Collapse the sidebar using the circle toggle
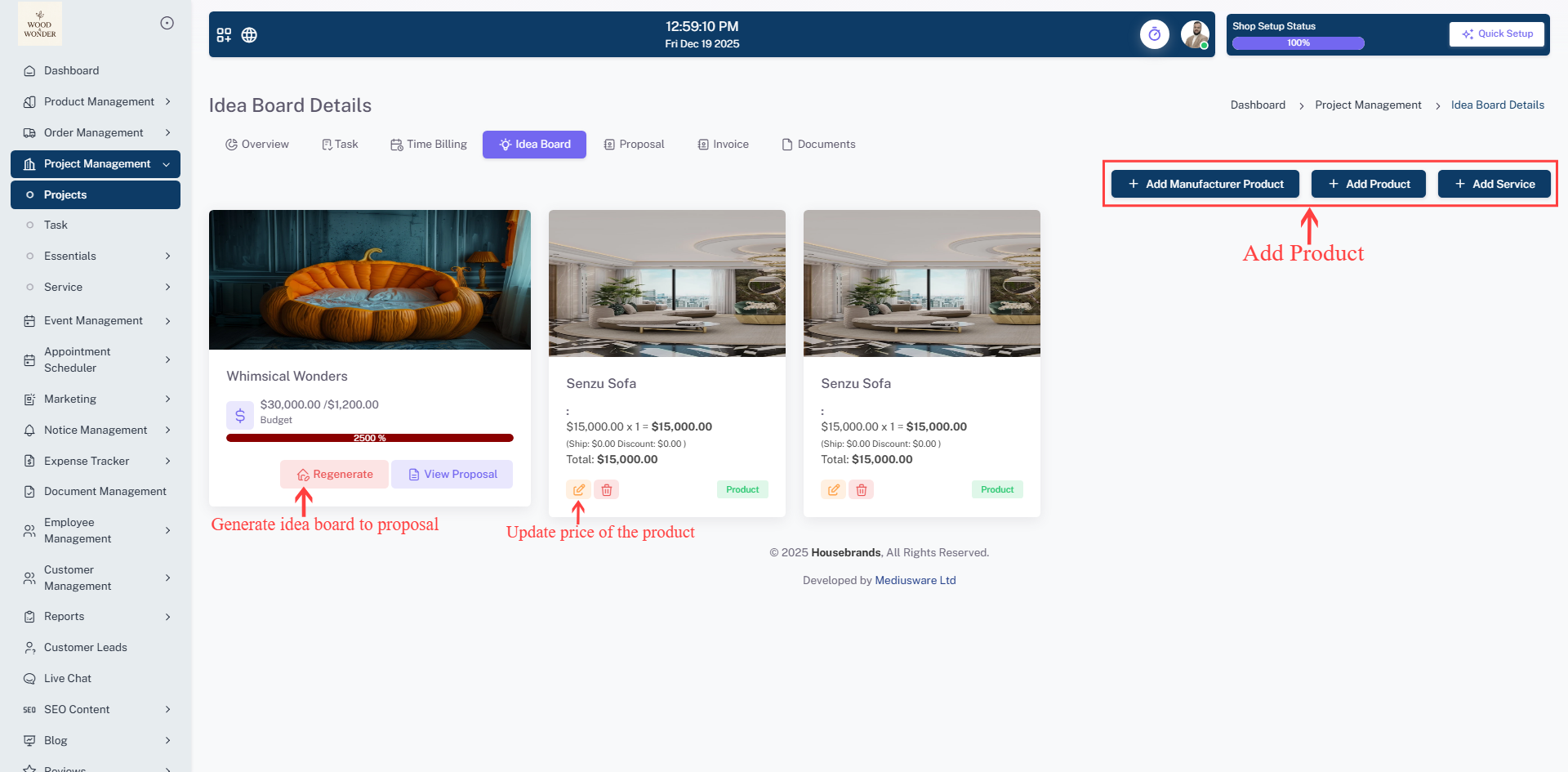 (167, 23)
